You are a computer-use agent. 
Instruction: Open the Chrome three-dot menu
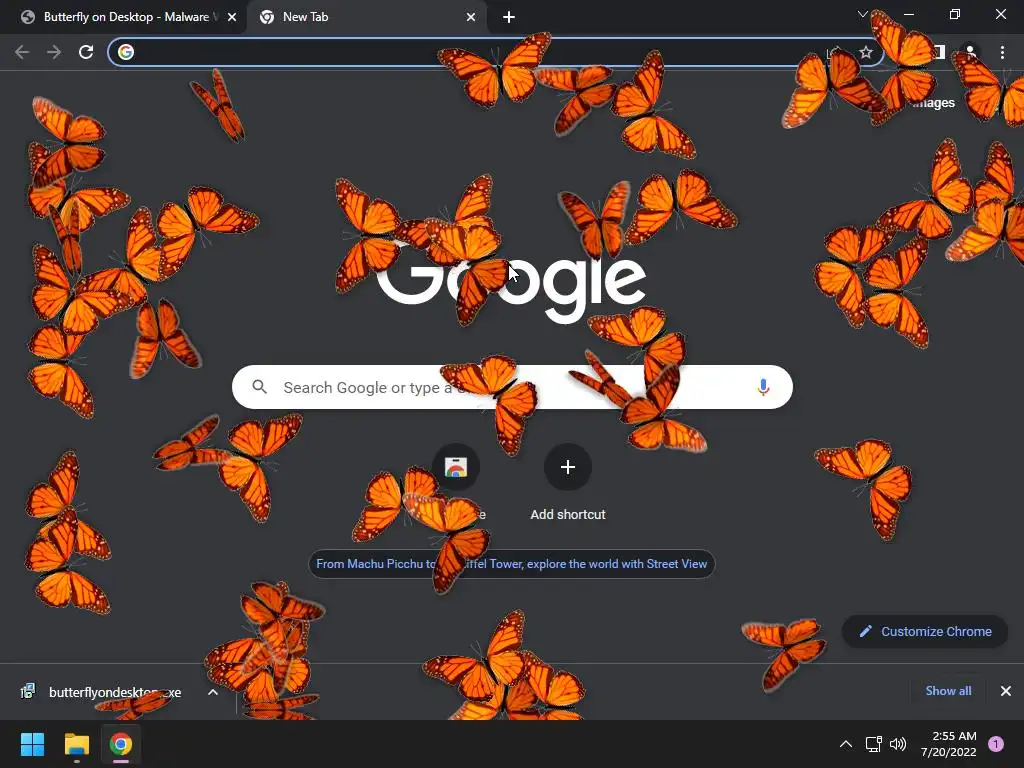[1002, 52]
